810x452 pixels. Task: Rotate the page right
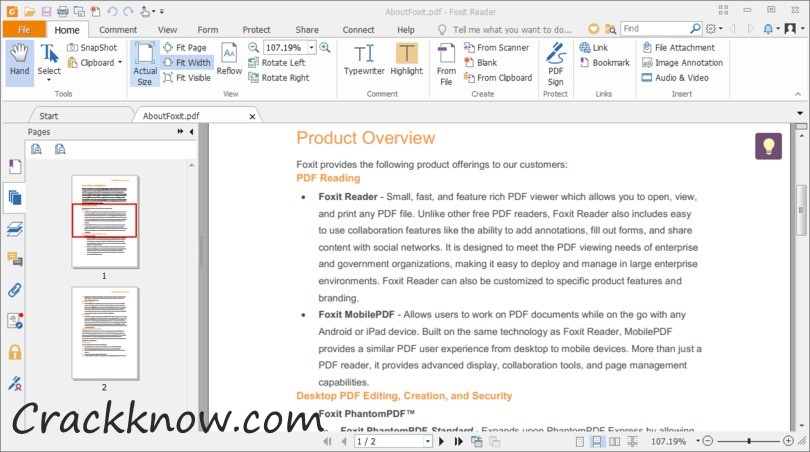click(279, 77)
